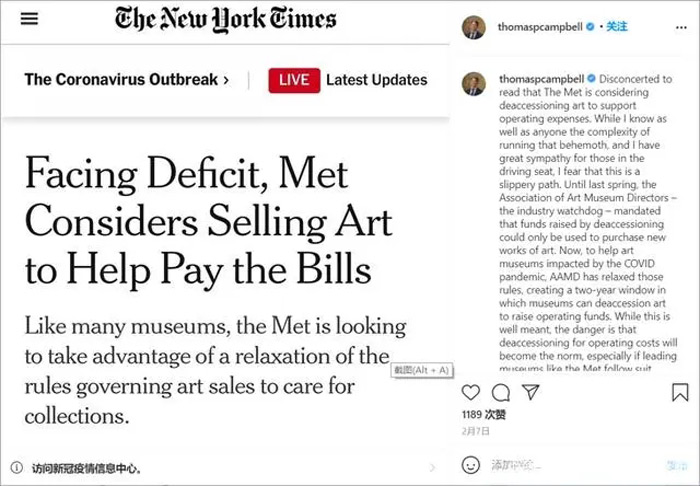Click The New York Times logo
Image resolution: width=700 pixels, height=486 pixels.
point(225,19)
